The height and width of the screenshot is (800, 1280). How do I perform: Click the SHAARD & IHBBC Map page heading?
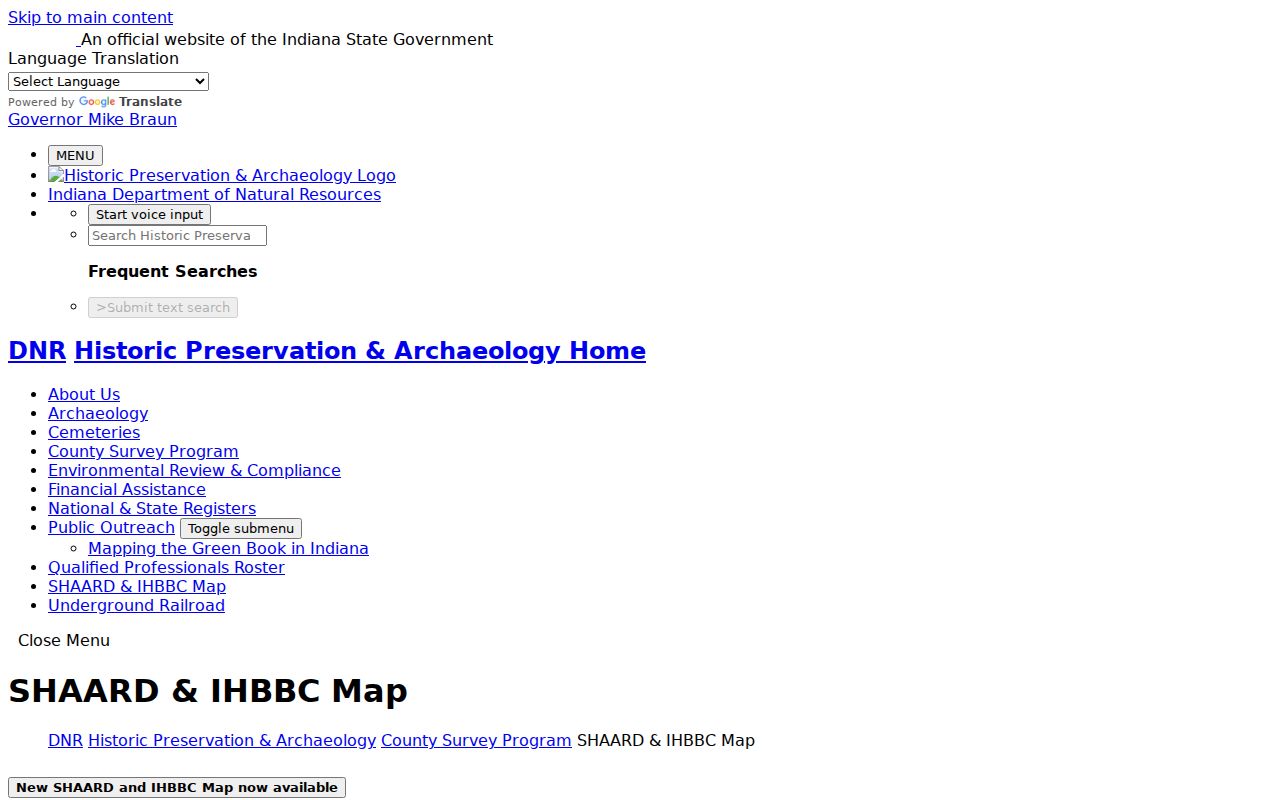point(208,691)
